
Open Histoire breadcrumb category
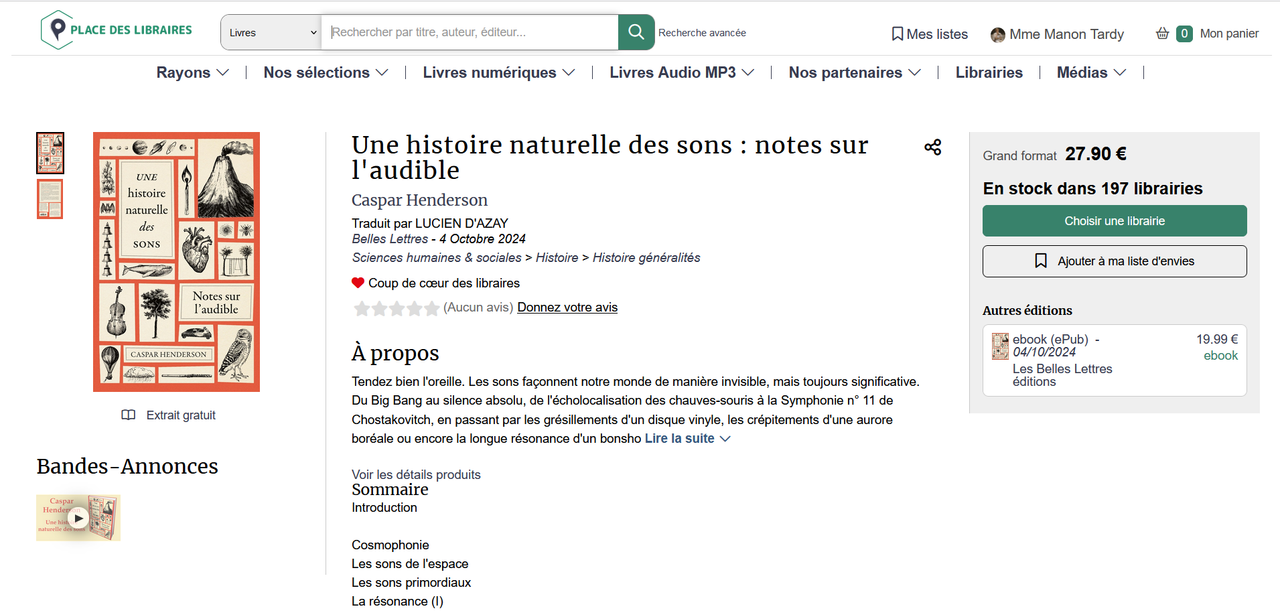coord(557,257)
